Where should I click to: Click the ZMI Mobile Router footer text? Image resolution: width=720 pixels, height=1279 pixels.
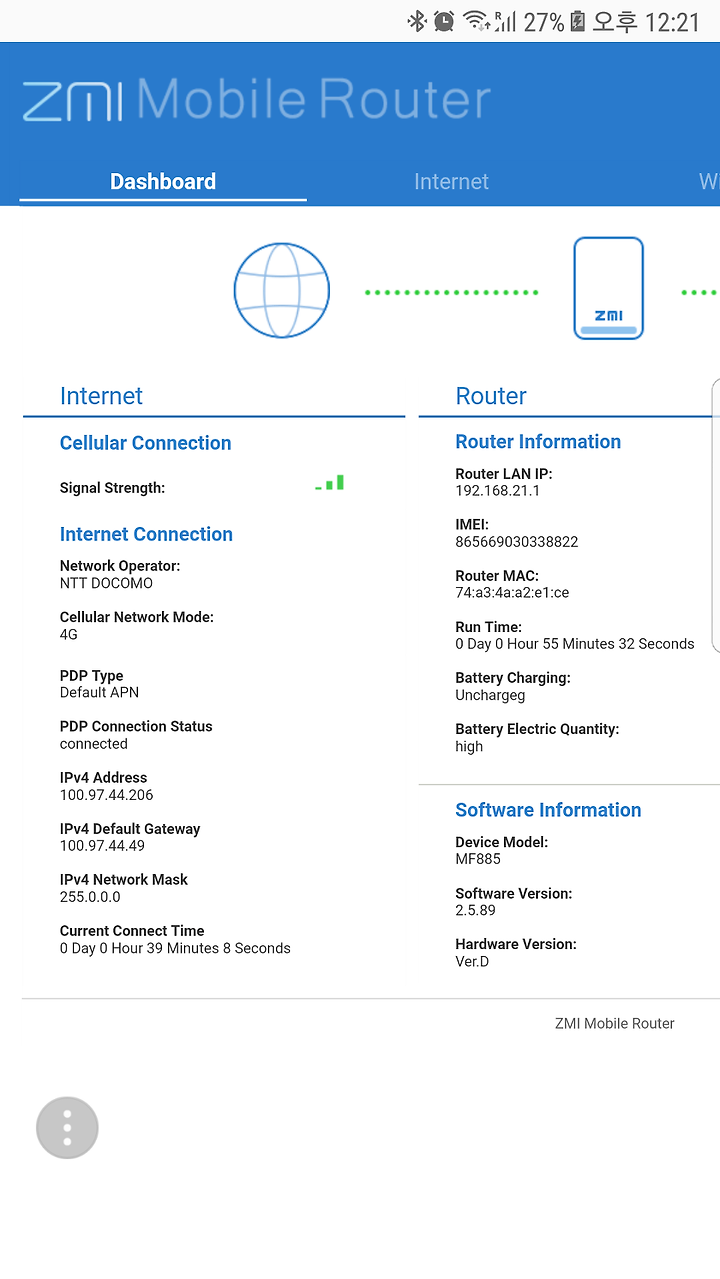click(614, 1024)
